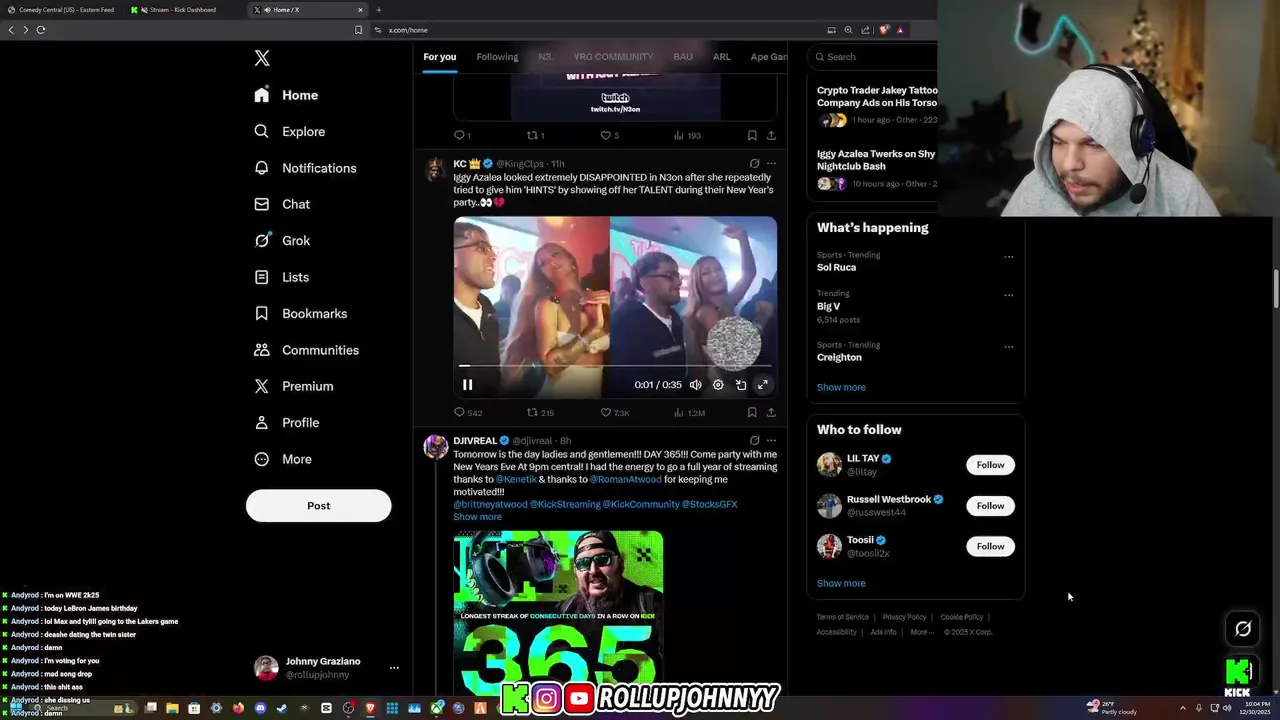Screen dimensions: 1280x720
Task: Open Grok from the sidebar
Action: [x=282, y=240]
